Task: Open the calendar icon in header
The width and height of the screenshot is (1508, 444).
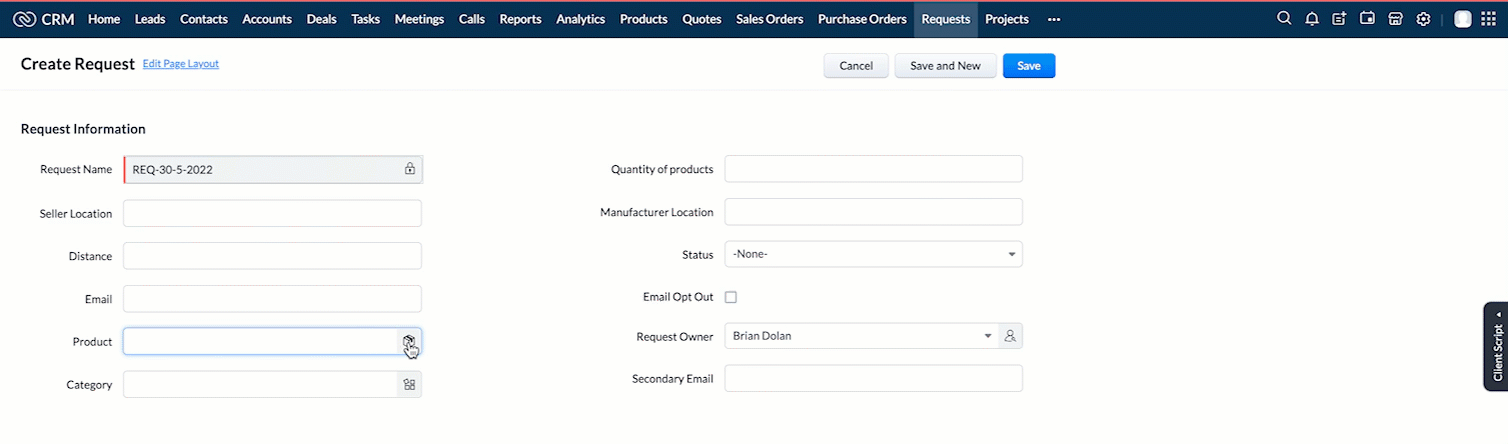Action: pos(1367,19)
